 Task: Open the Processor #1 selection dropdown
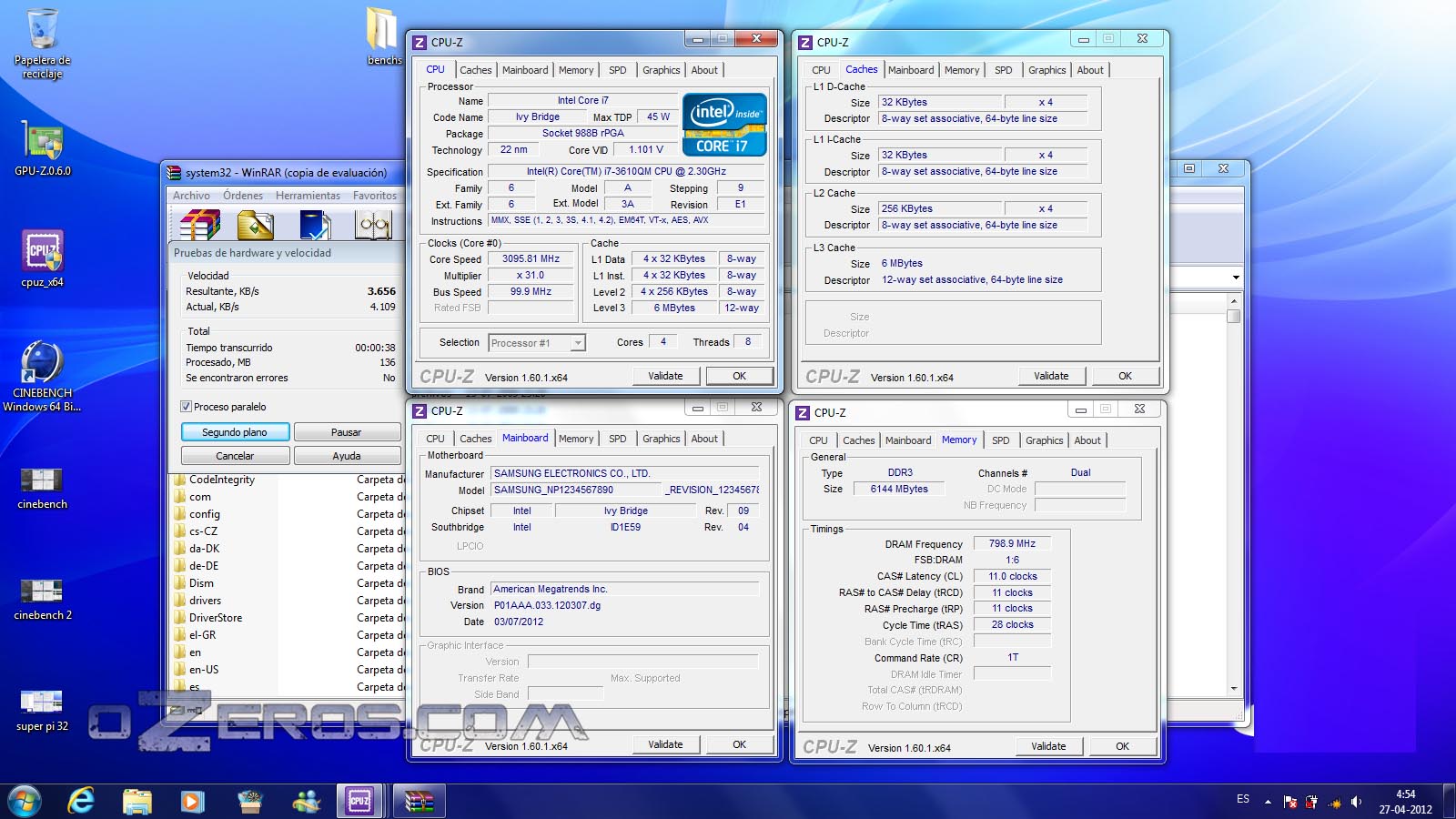click(x=577, y=343)
